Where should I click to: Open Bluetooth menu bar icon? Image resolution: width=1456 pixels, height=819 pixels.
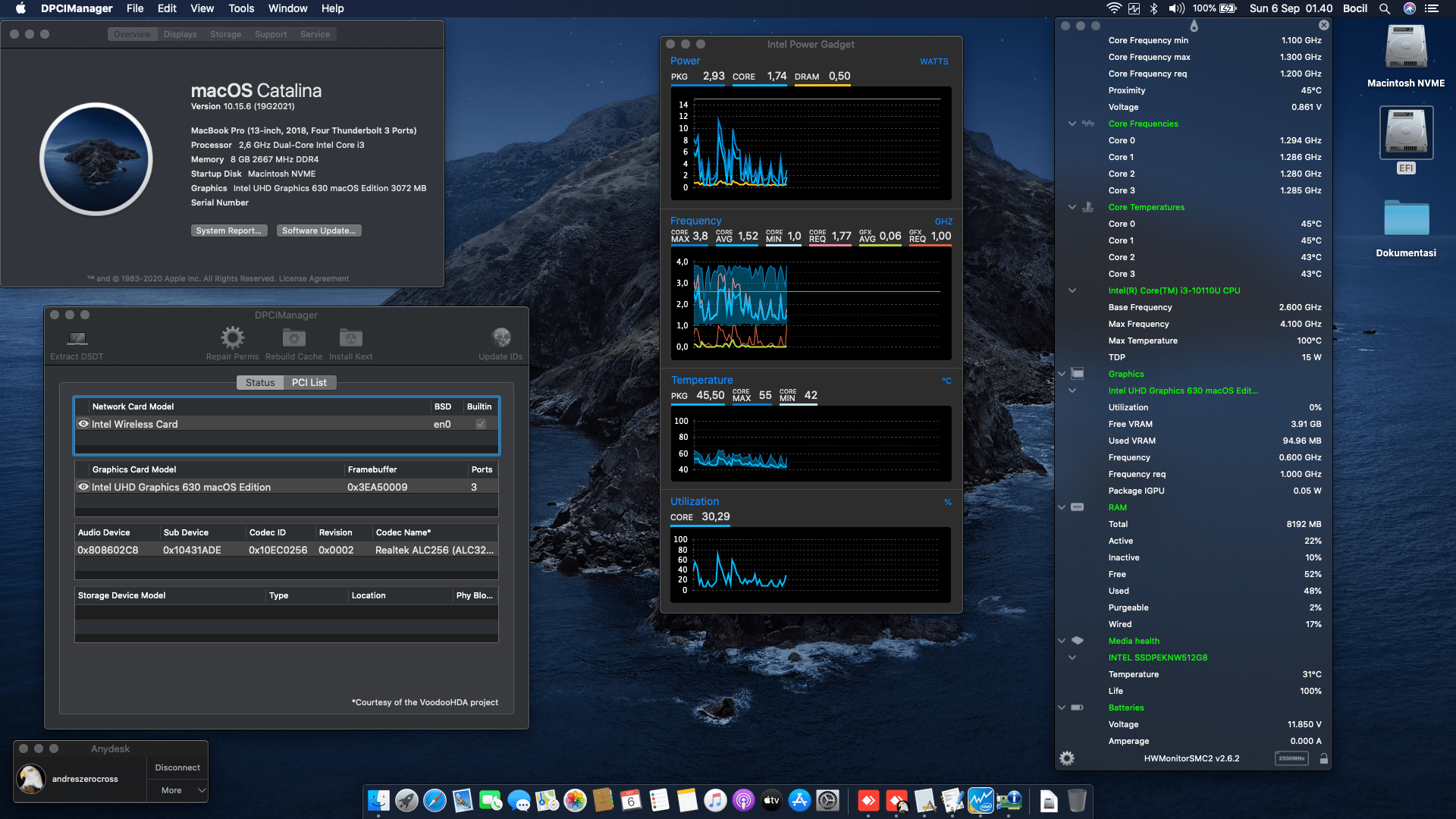point(1153,8)
